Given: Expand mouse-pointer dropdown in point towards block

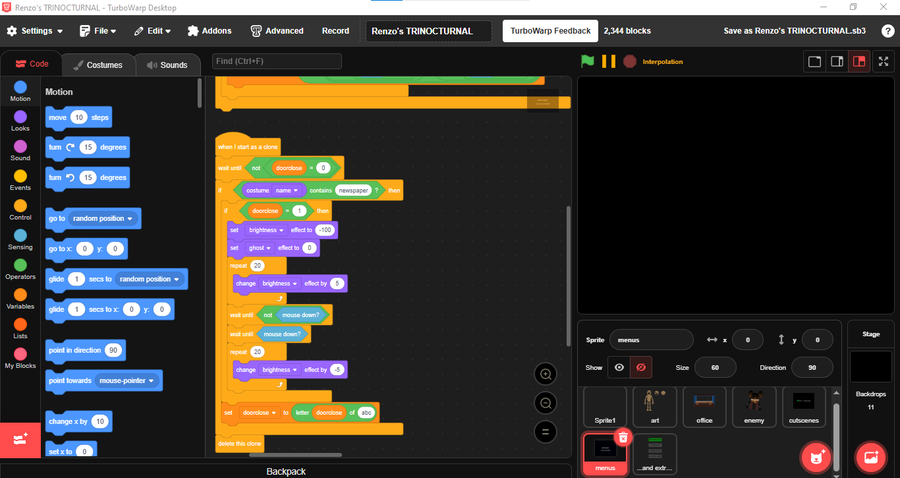Looking at the screenshot, I should pyautogui.click(x=127, y=380).
